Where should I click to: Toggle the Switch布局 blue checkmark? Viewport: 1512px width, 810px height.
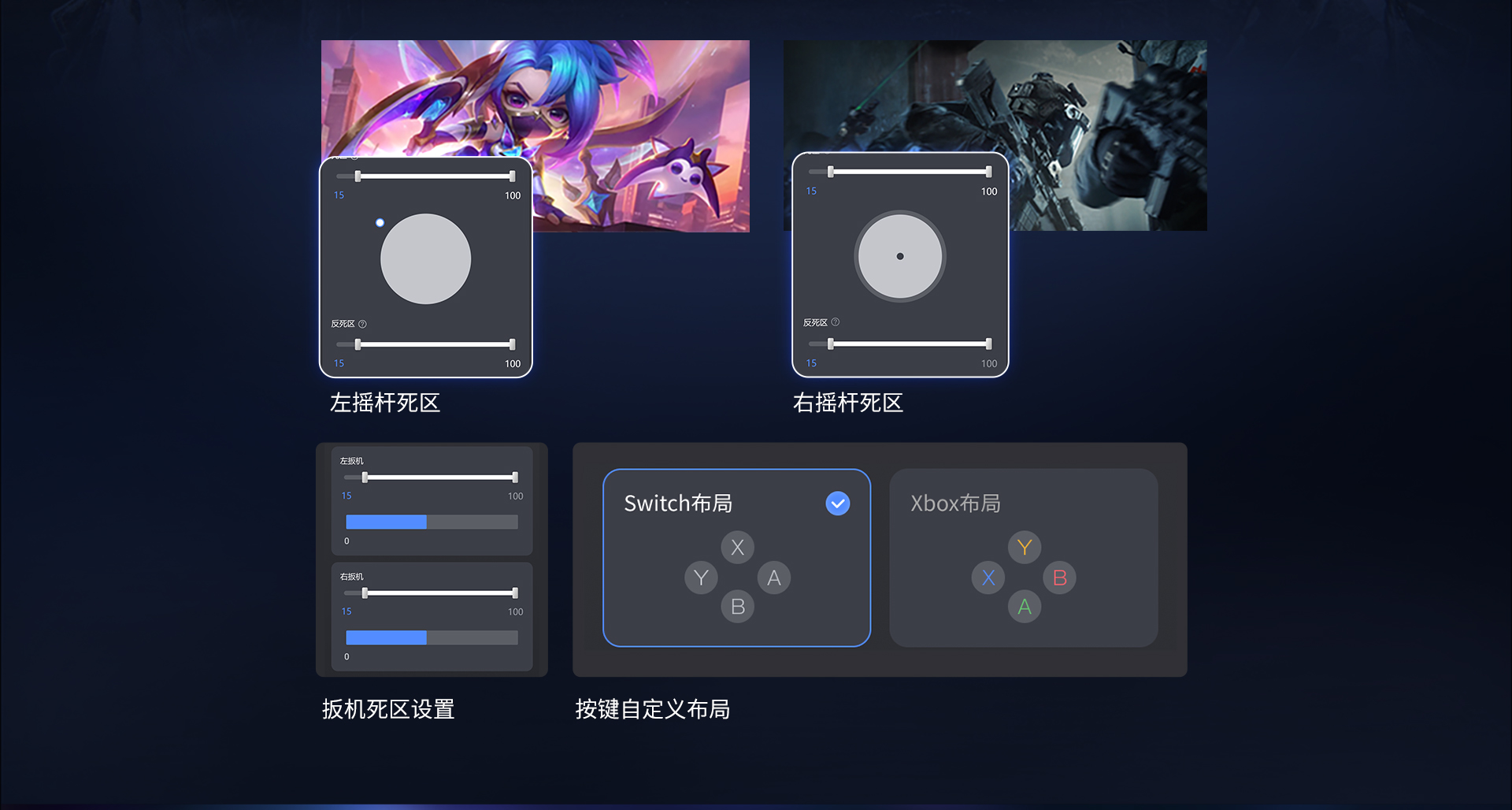[x=838, y=503]
